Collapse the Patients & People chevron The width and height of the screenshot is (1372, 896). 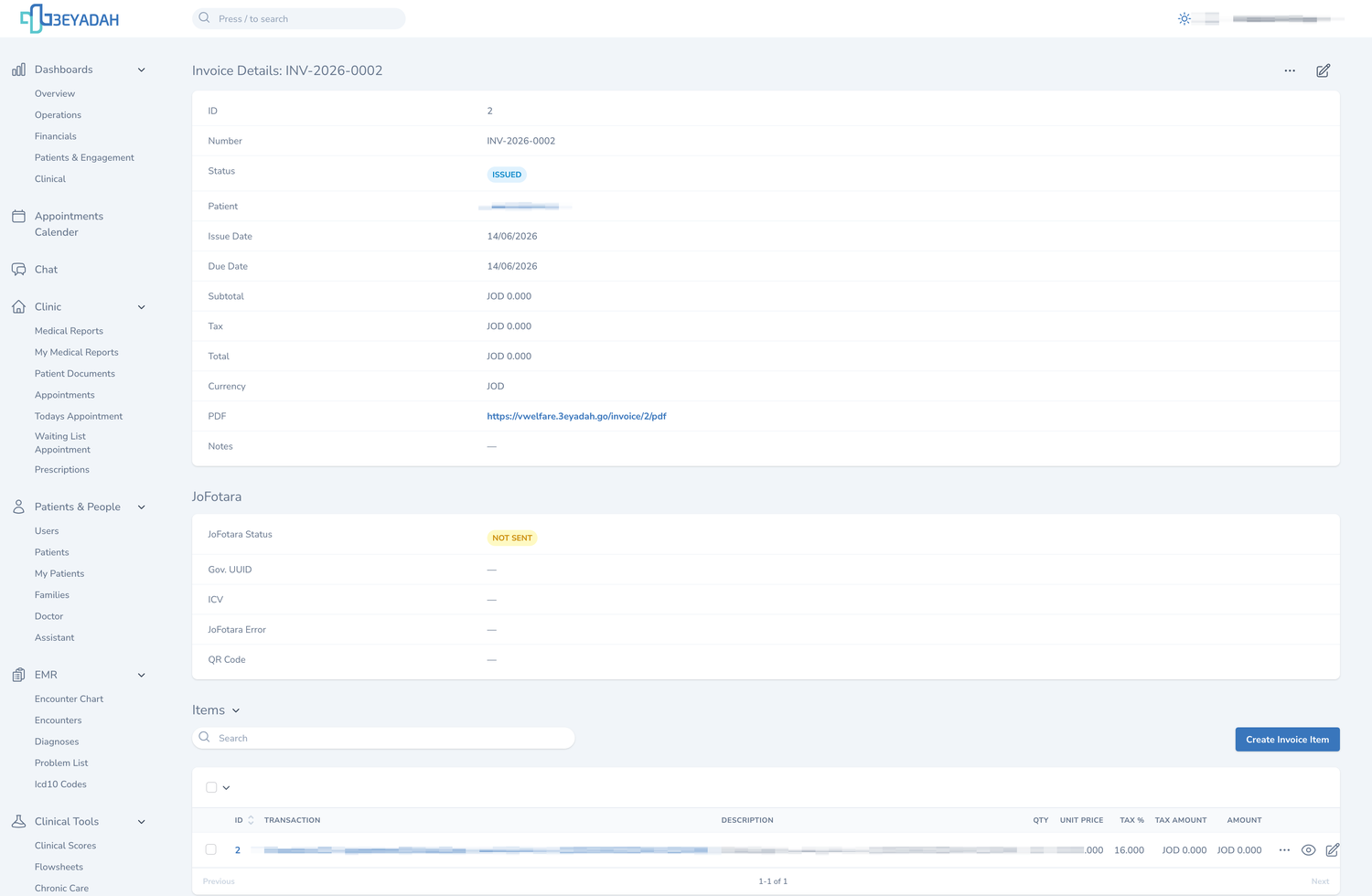tap(142, 507)
